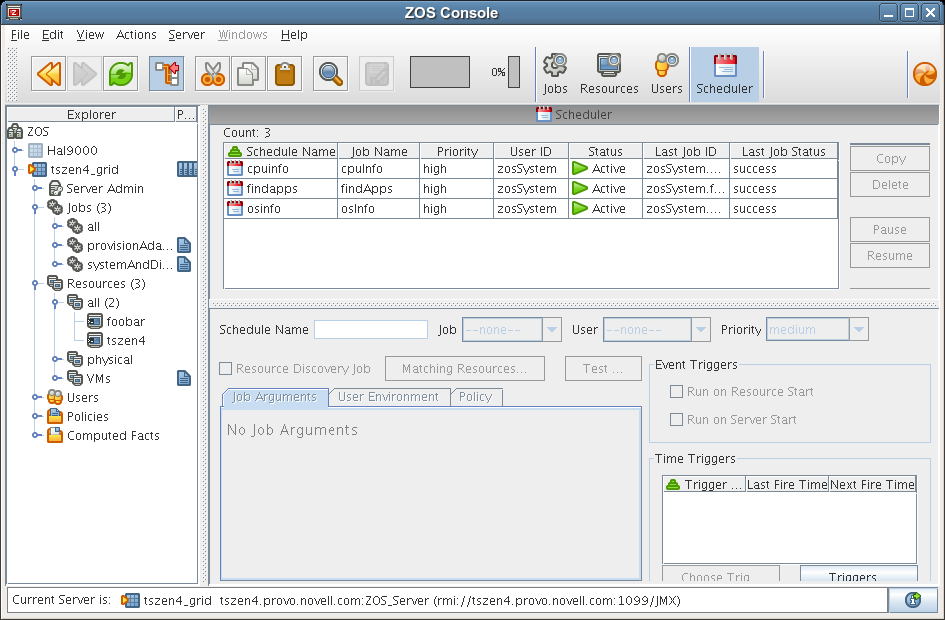Image resolution: width=945 pixels, height=620 pixels.
Task: Click the clipboard paste icon
Action: click(x=284, y=73)
